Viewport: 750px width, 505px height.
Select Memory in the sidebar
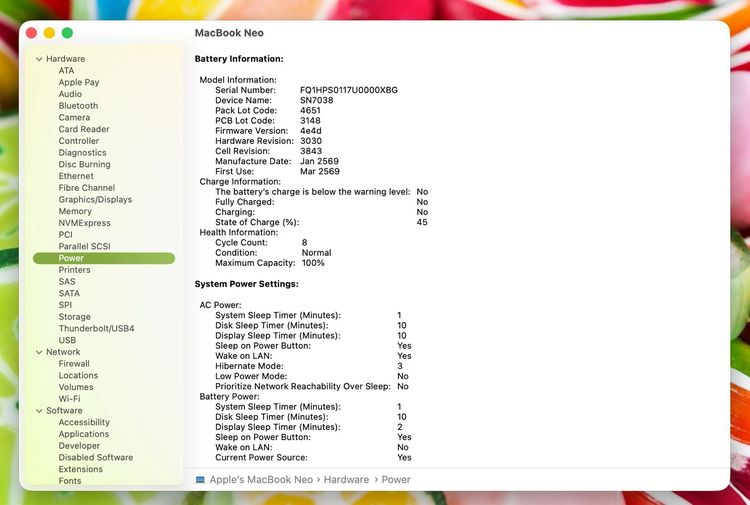click(x=75, y=211)
